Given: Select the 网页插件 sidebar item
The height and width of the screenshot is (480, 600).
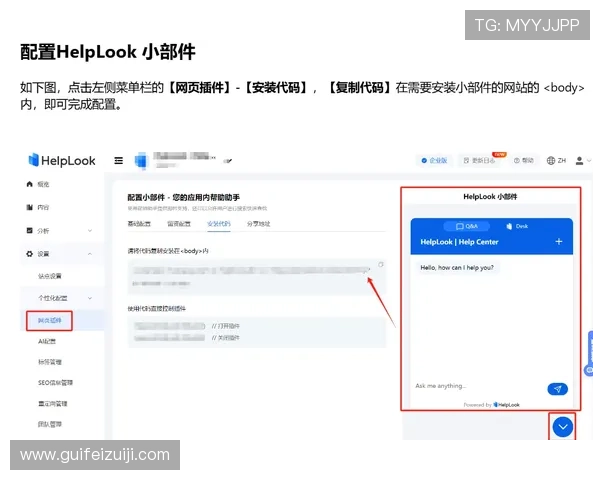Looking at the screenshot, I should tap(49, 320).
